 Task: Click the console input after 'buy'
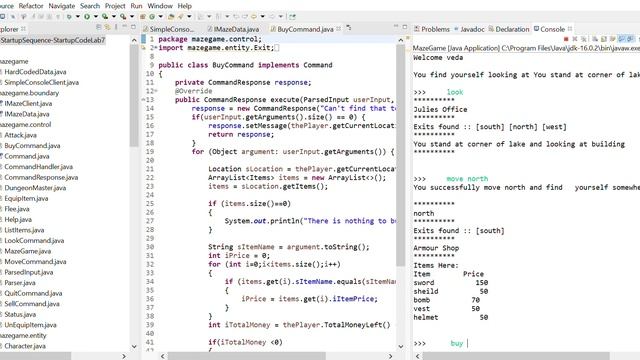[x=468, y=344]
